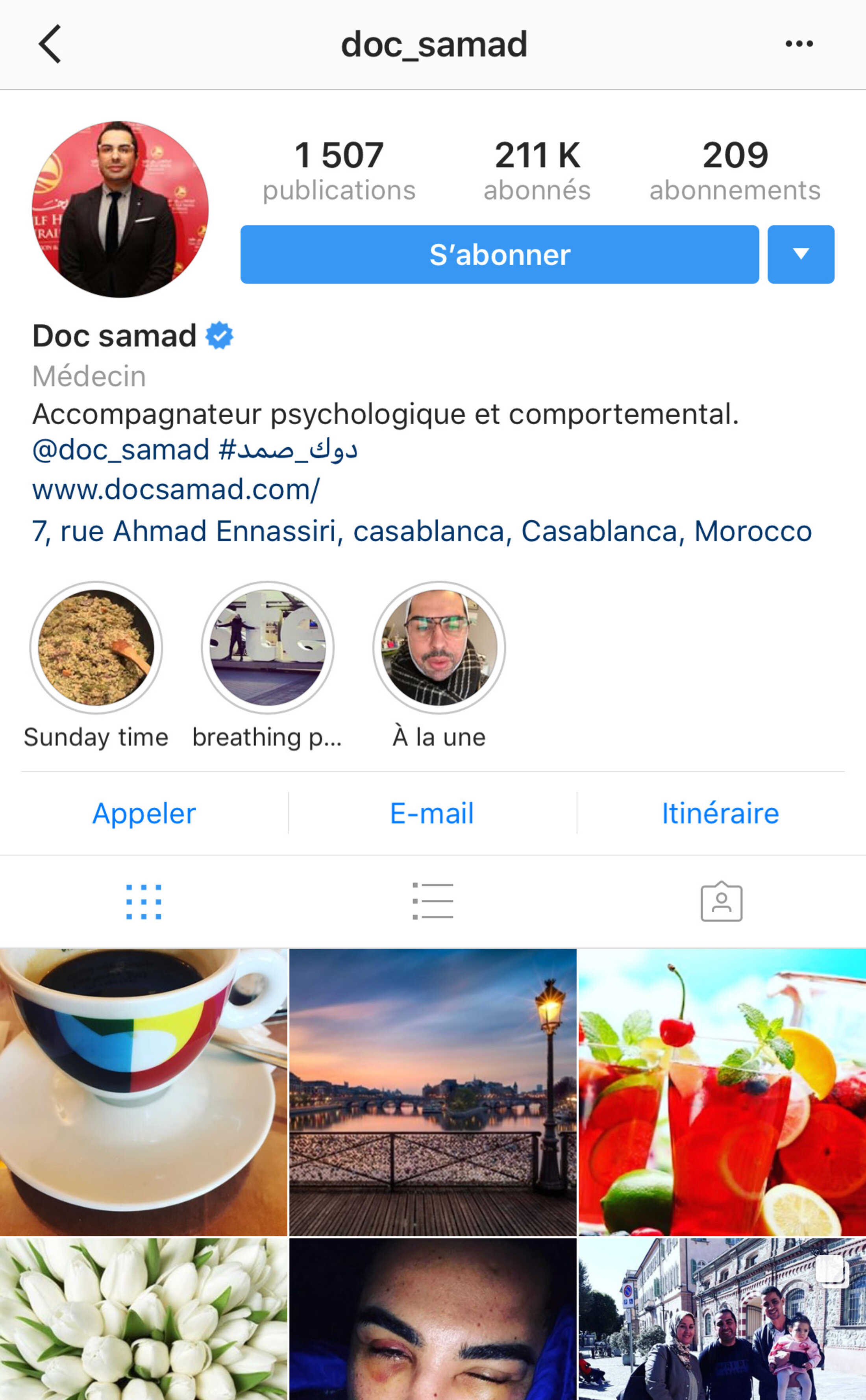The width and height of the screenshot is (866, 1400).
Task: View the 211 K abonnés list
Action: [x=537, y=170]
